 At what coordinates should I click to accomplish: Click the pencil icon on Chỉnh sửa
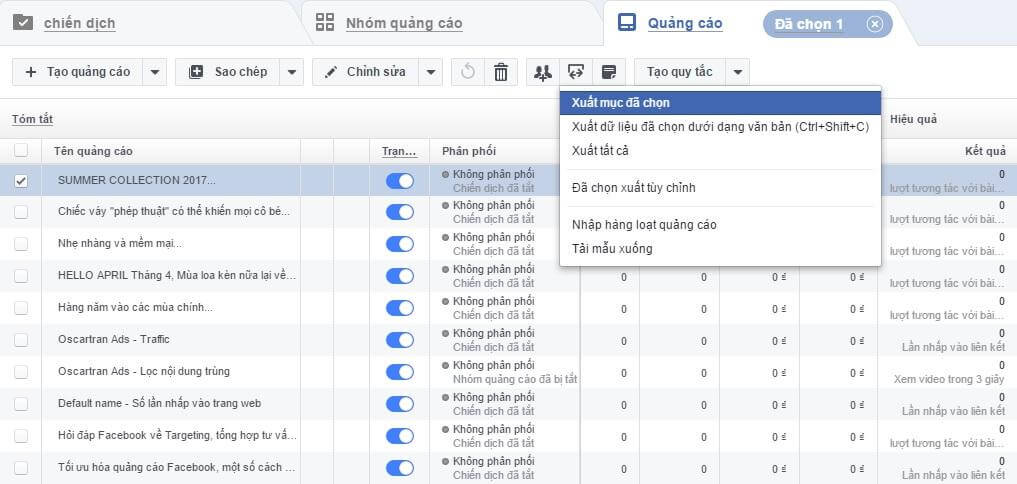tap(331, 72)
